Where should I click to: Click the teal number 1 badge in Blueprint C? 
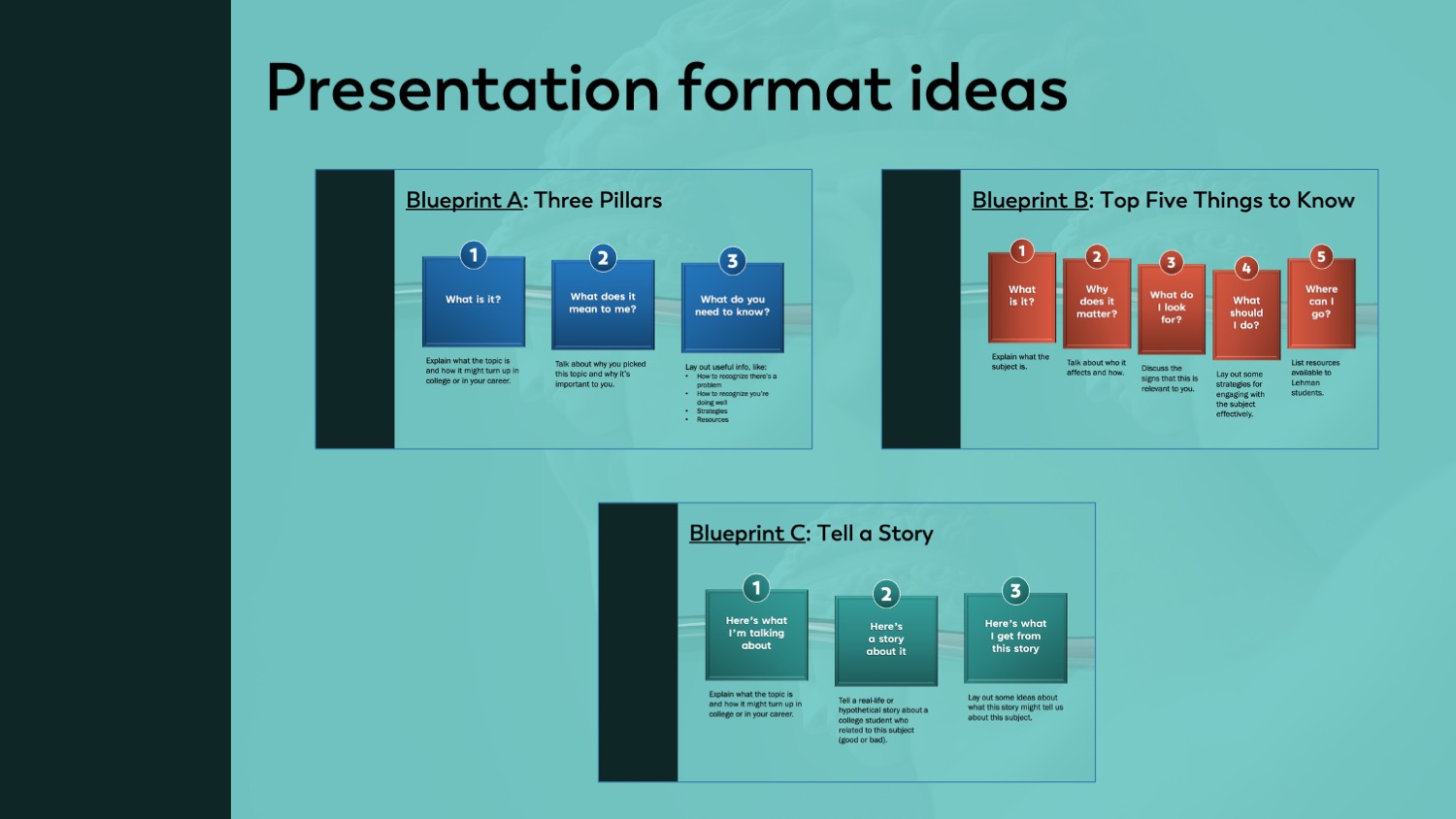pyautogui.click(x=756, y=588)
